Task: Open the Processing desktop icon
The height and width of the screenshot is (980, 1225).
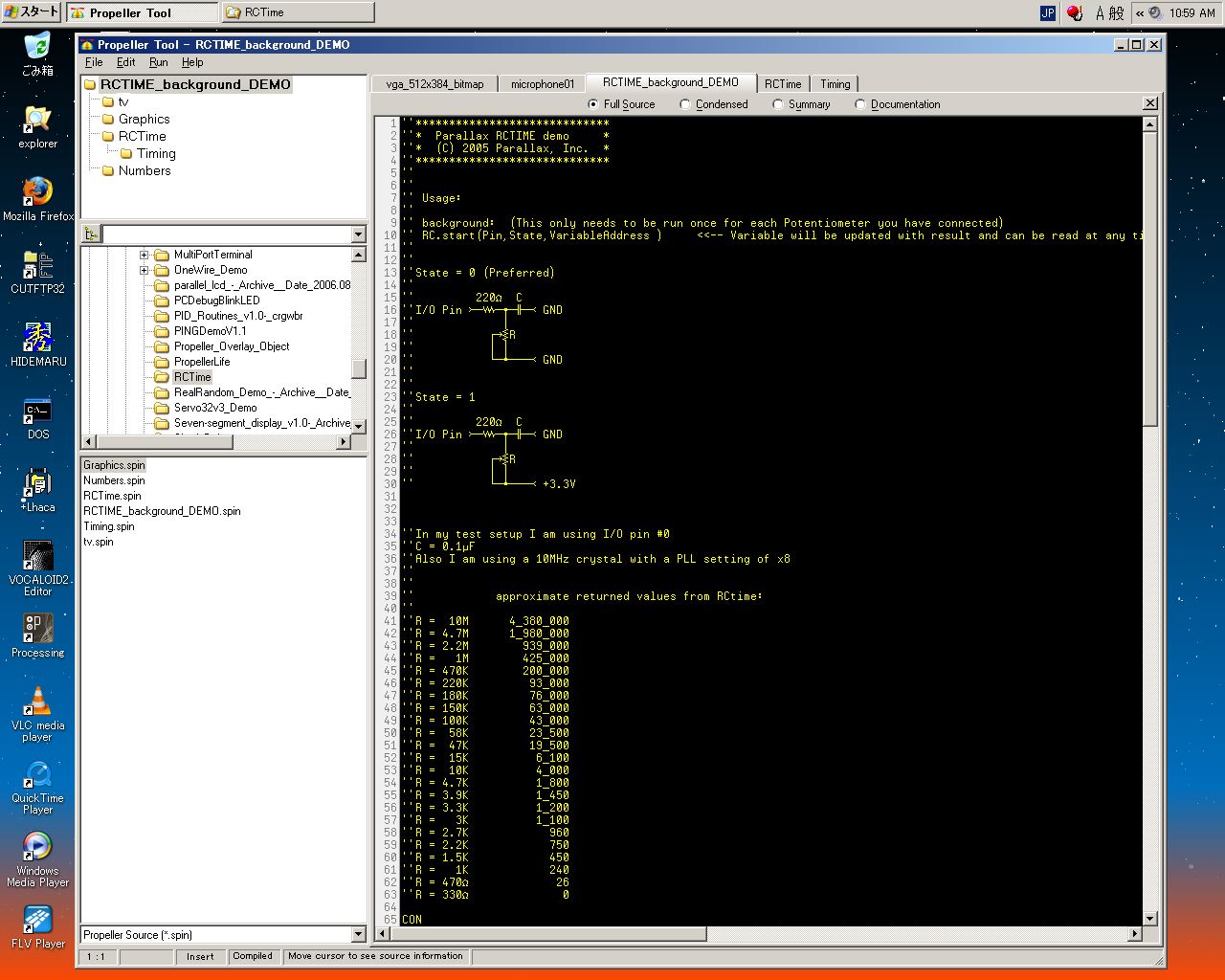Action: click(37, 630)
